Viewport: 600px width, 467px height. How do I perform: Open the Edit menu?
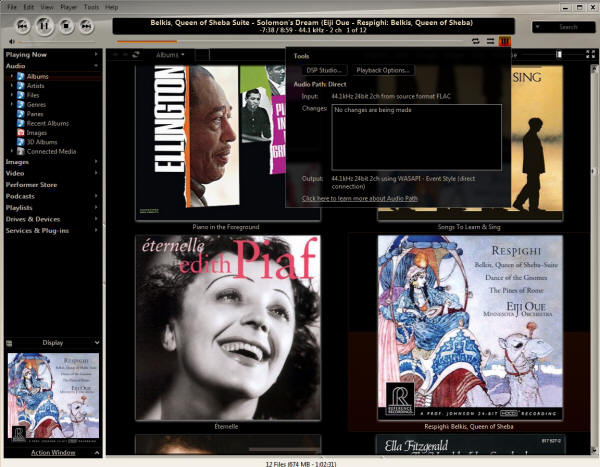(x=29, y=7)
